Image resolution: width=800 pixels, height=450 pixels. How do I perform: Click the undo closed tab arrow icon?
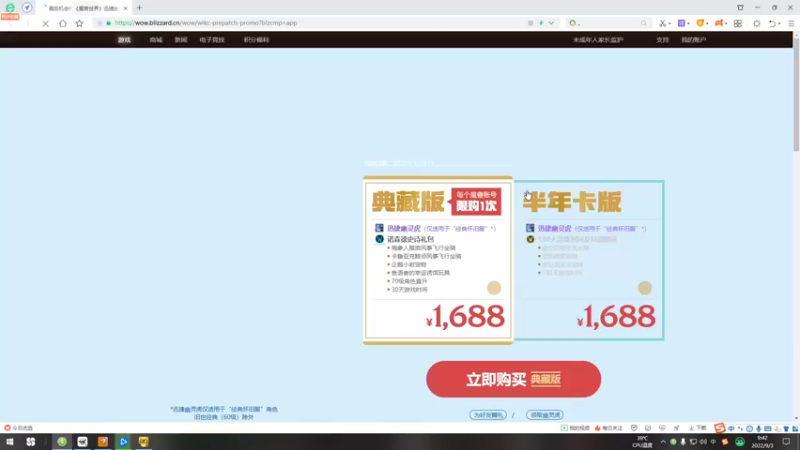point(772,23)
